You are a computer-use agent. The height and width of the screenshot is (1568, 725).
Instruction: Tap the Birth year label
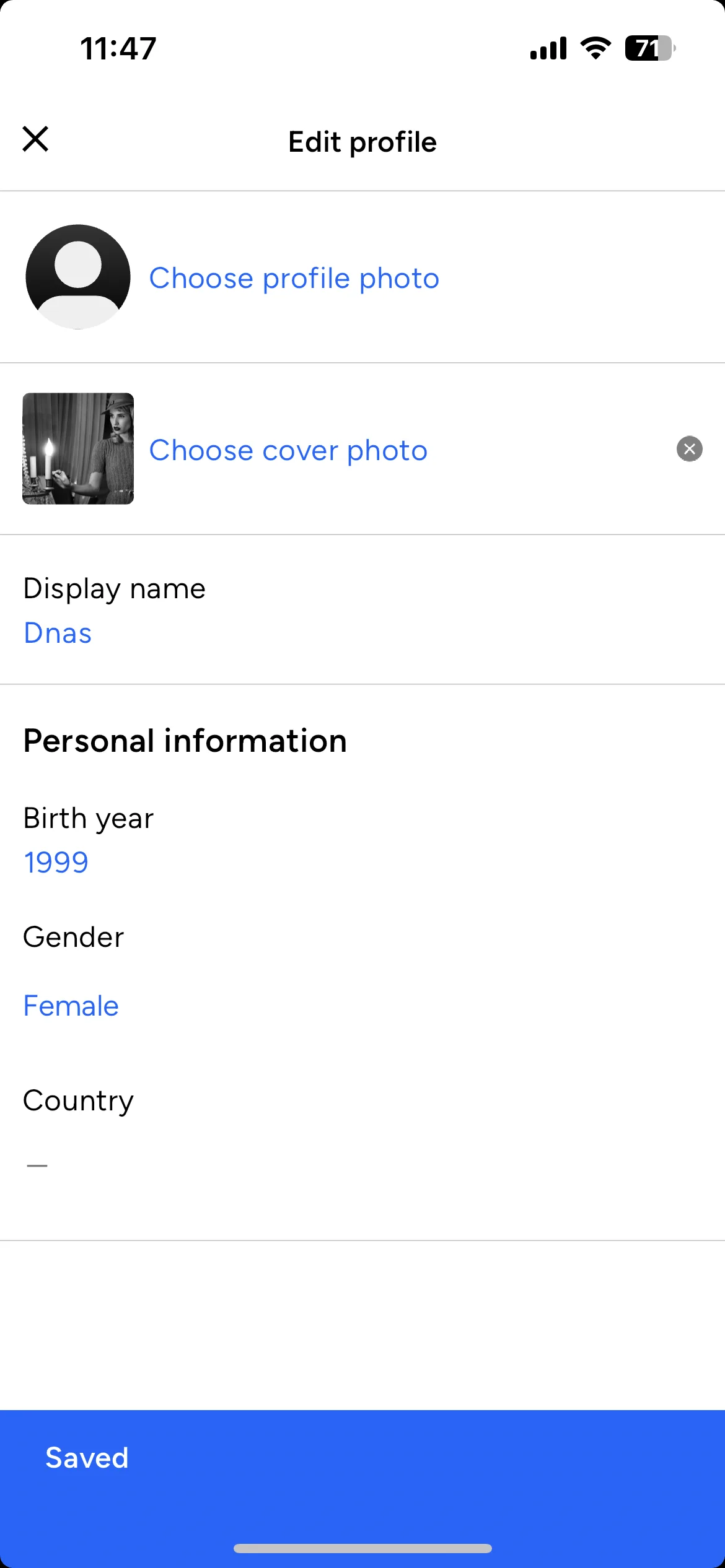point(88,818)
